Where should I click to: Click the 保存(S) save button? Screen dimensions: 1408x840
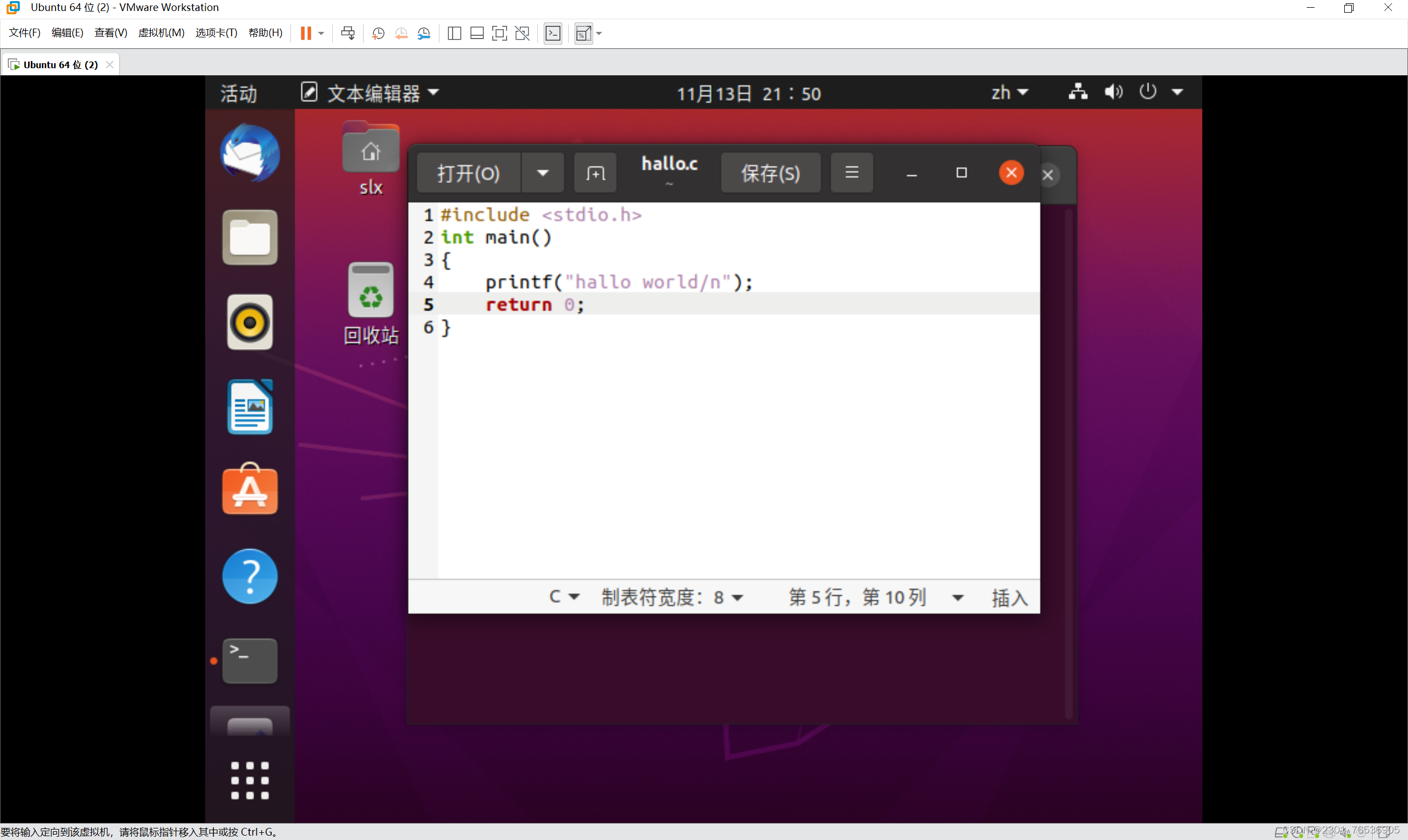tap(770, 173)
